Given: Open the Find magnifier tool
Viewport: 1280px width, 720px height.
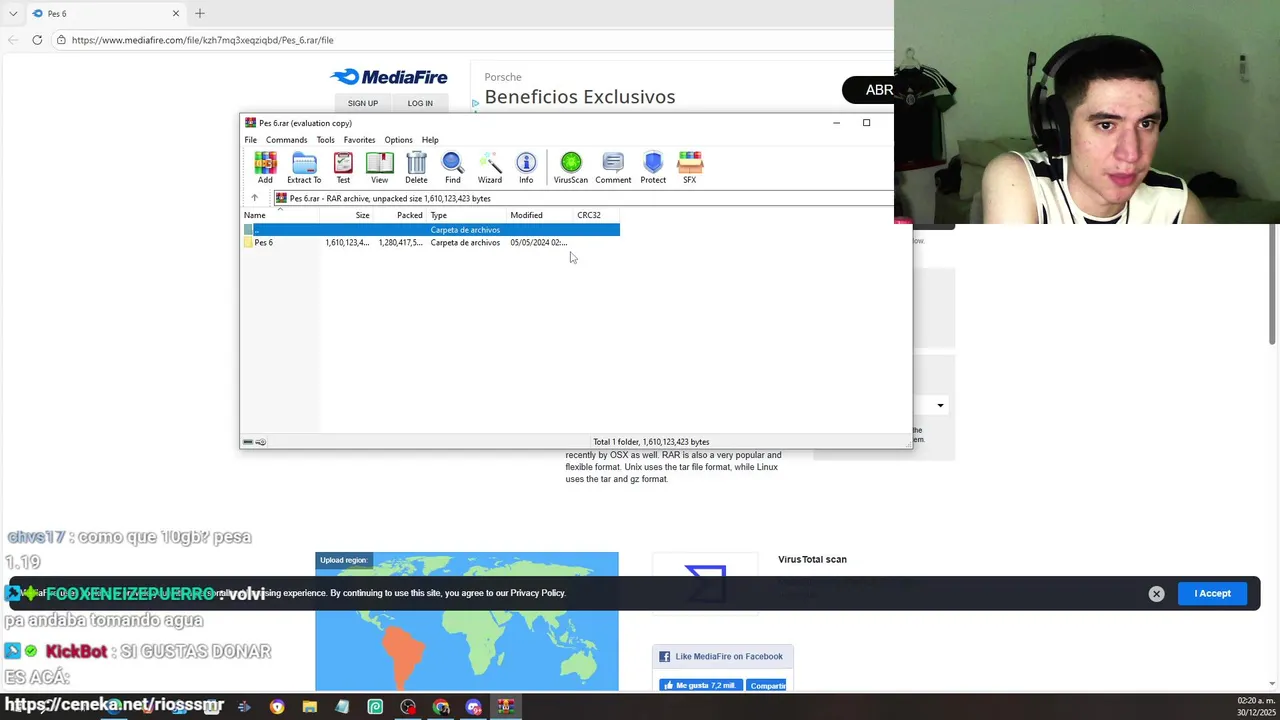Looking at the screenshot, I should (453, 167).
